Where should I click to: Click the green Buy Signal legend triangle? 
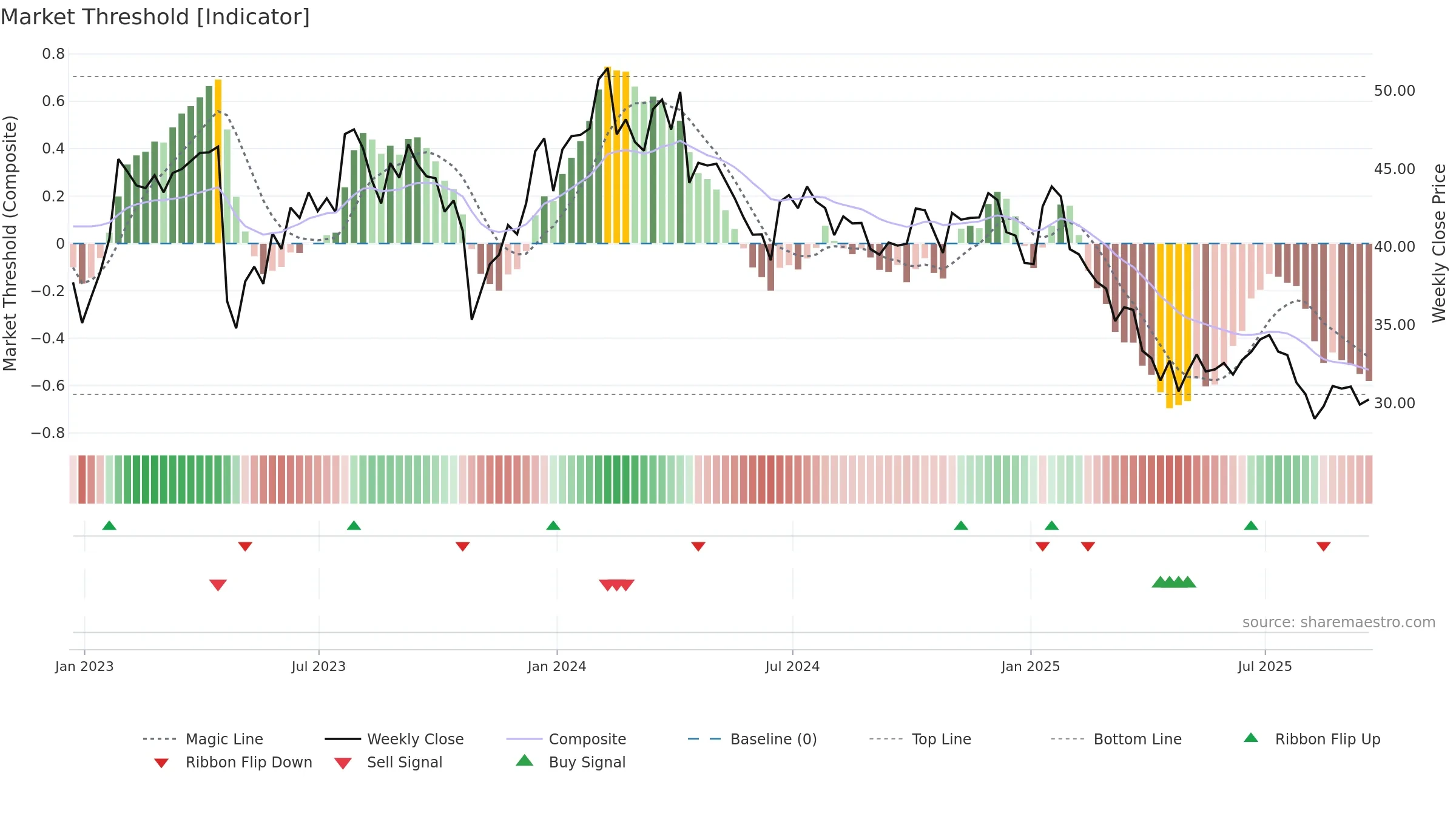coord(525,760)
